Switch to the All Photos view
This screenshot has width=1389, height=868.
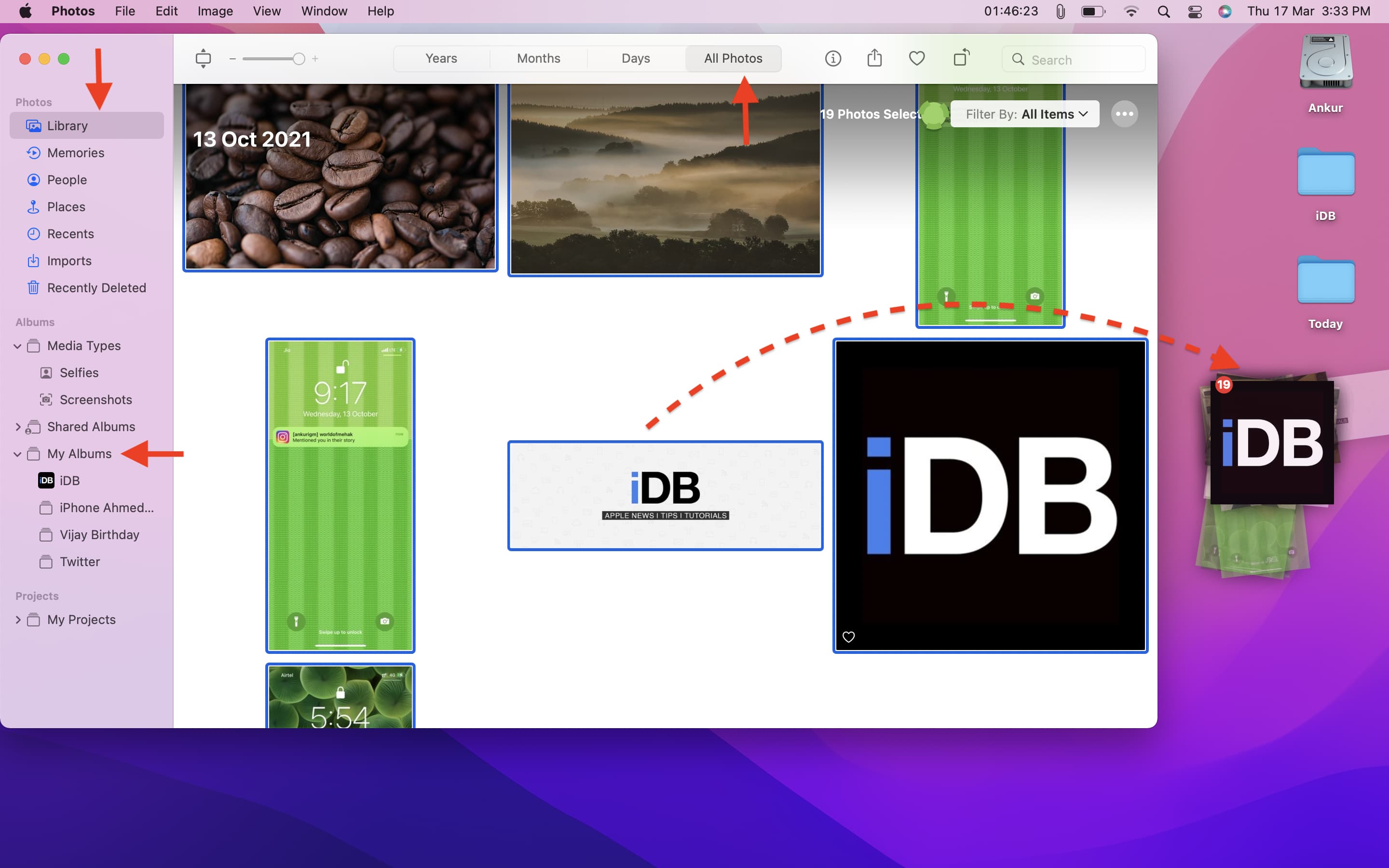tap(733, 58)
